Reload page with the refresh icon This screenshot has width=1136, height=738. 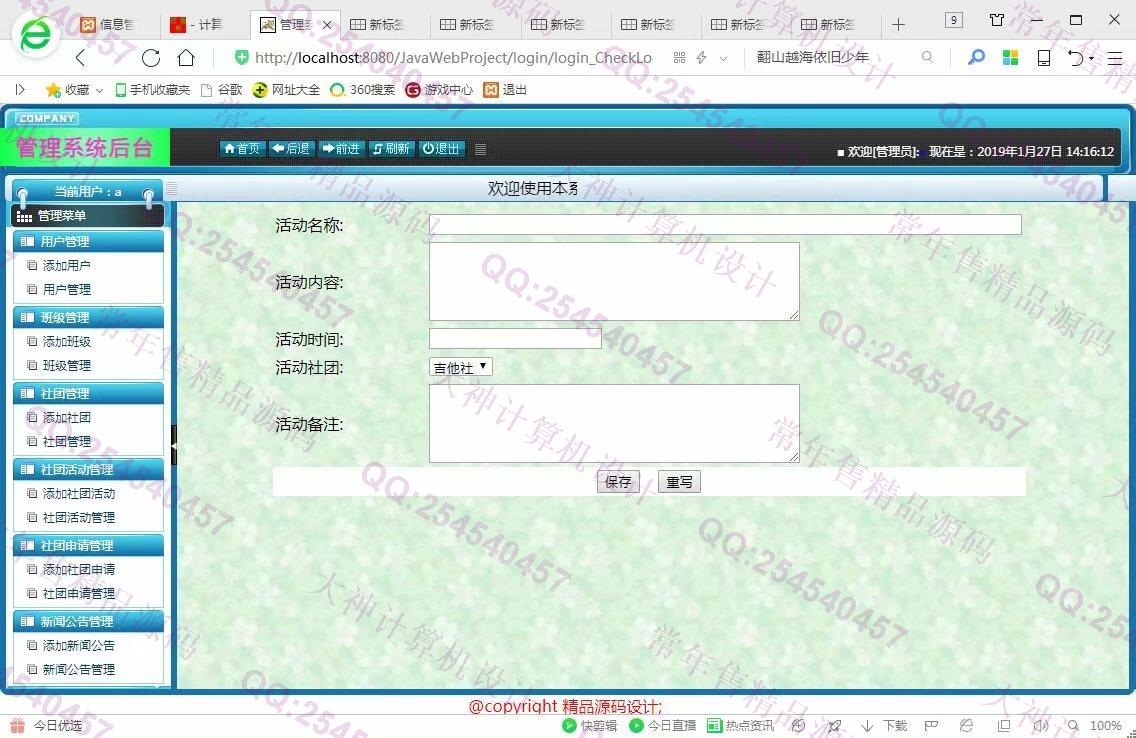pyautogui.click(x=151, y=58)
